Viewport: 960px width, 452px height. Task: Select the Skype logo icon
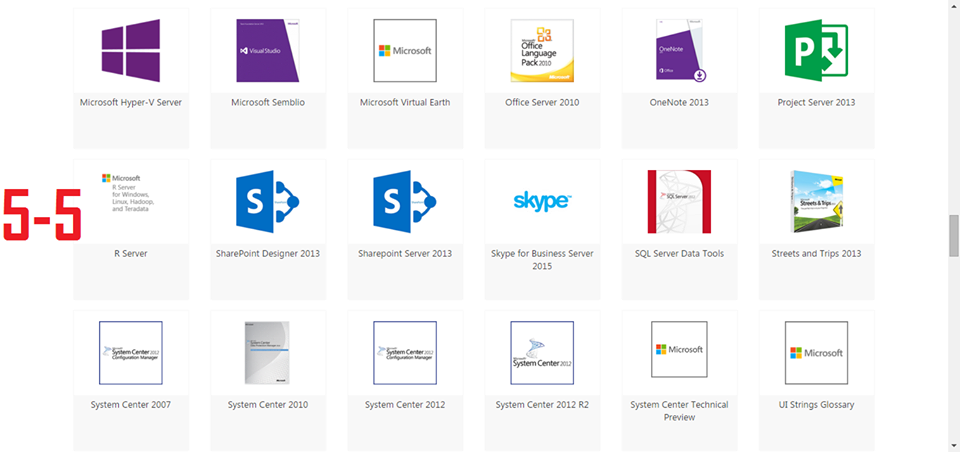542,201
